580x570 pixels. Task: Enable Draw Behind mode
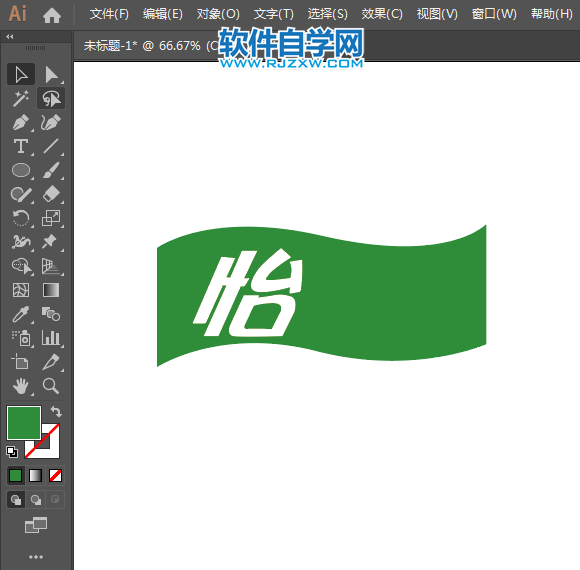pyautogui.click(x=36, y=500)
